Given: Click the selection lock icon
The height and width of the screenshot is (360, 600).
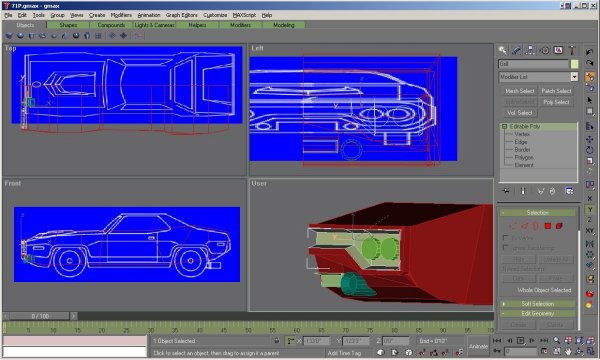Looking at the screenshot, I should pyautogui.click(x=277, y=340).
